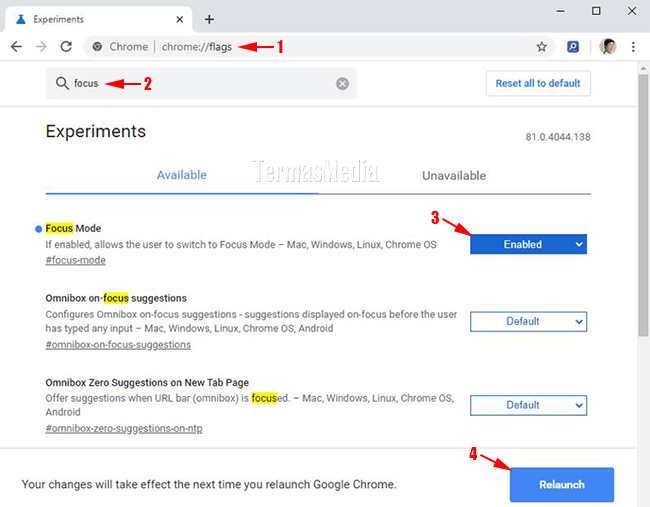Open the #omnibox-zero-suggestions-on-ntp link
650x507 pixels.
[124, 428]
